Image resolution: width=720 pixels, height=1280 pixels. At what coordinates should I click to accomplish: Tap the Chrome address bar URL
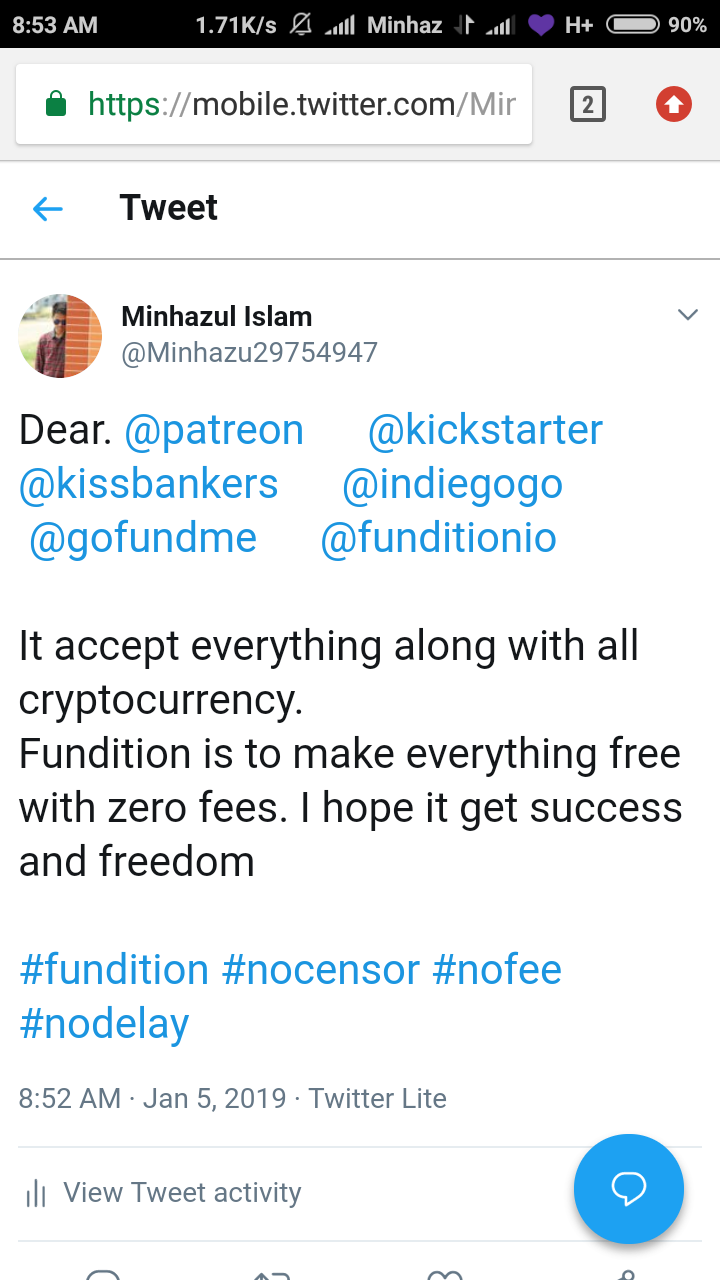click(302, 104)
